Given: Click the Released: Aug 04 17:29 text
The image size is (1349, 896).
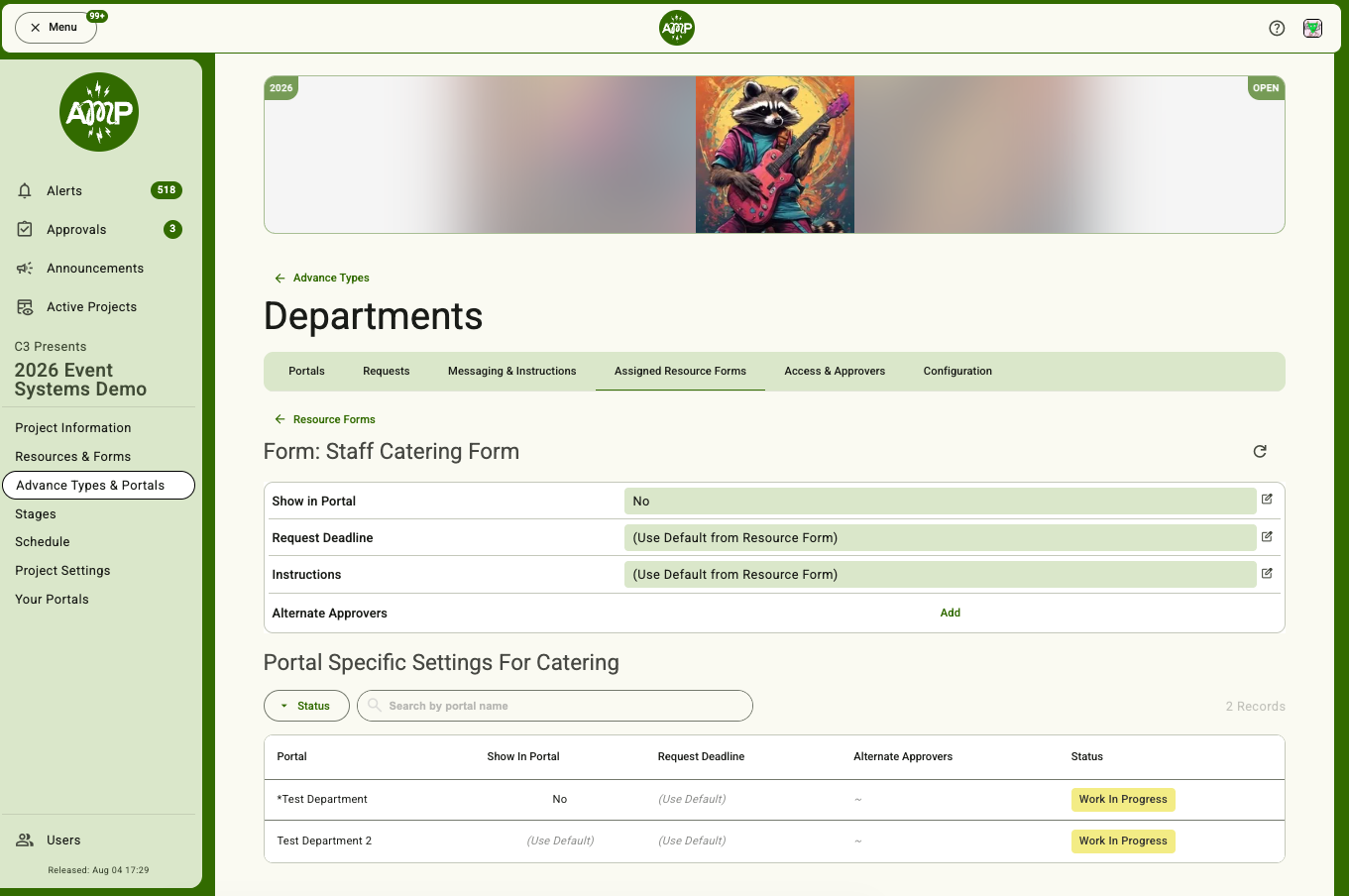Looking at the screenshot, I should tap(99, 870).
